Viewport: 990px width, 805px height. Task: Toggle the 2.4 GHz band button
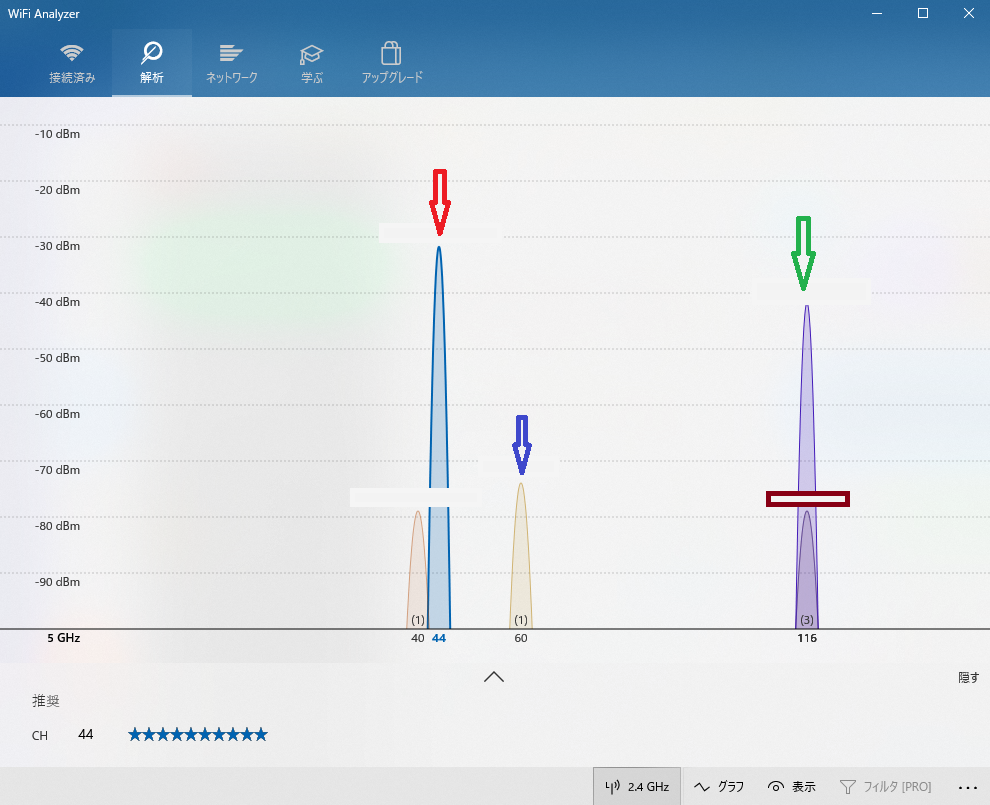636,786
